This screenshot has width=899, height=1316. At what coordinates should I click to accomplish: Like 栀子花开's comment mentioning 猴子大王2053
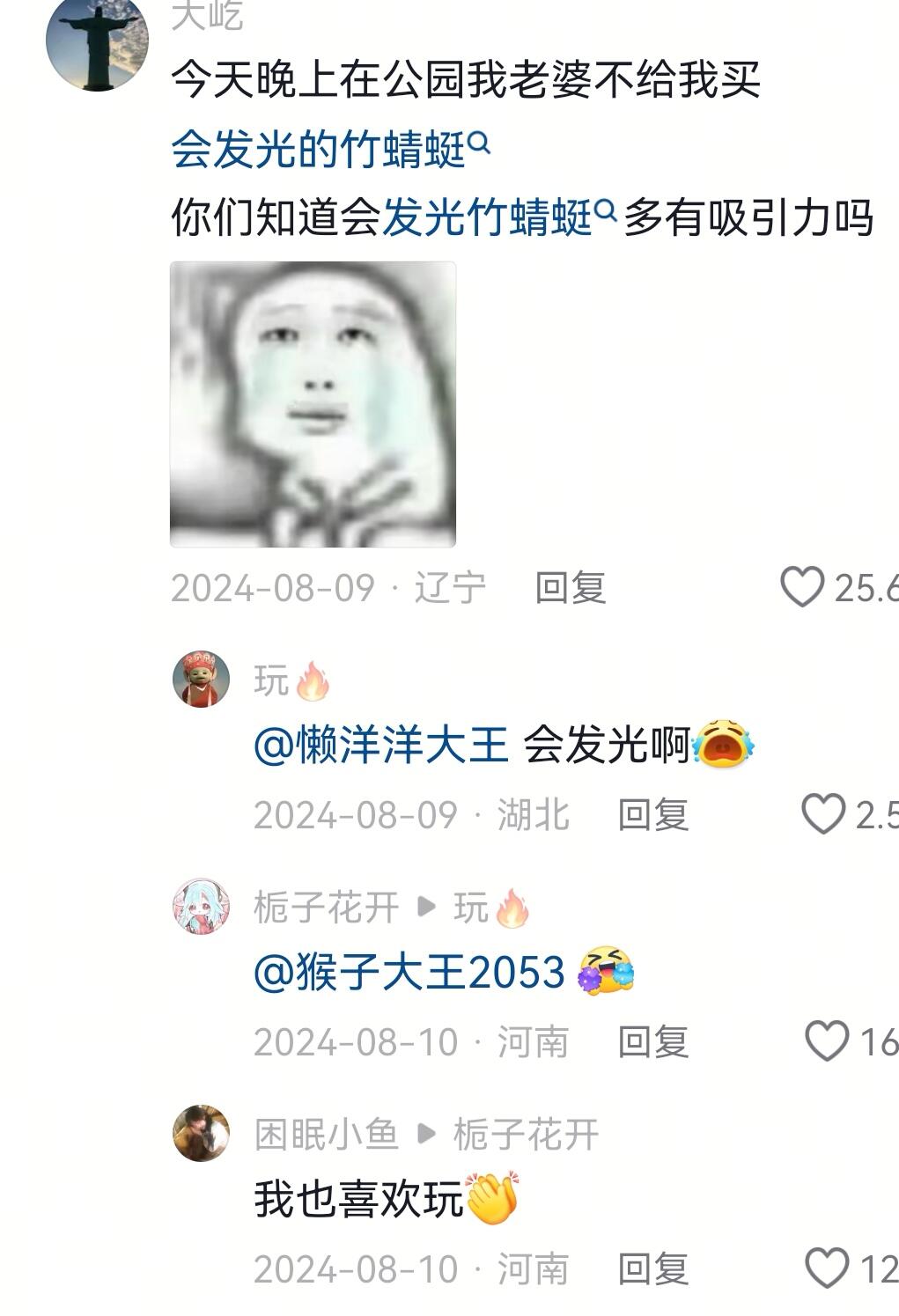(x=827, y=1041)
